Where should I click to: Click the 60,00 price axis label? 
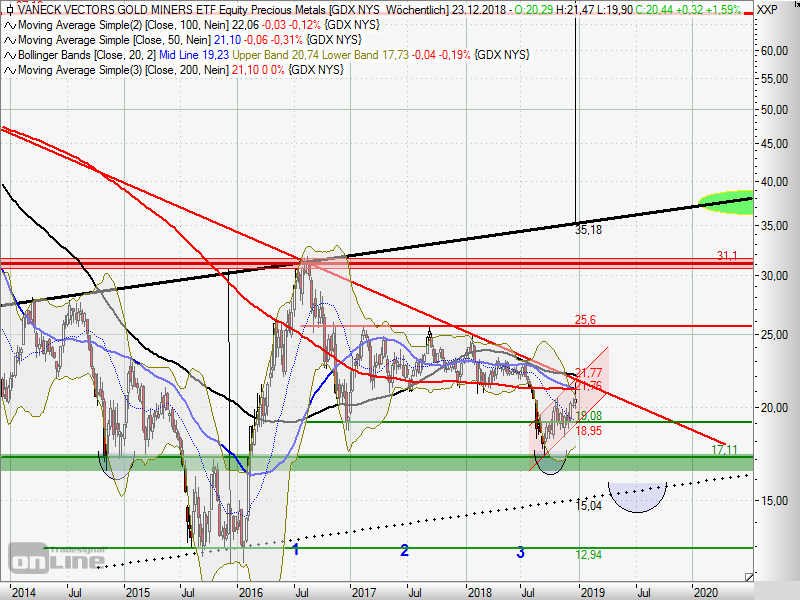coord(774,51)
